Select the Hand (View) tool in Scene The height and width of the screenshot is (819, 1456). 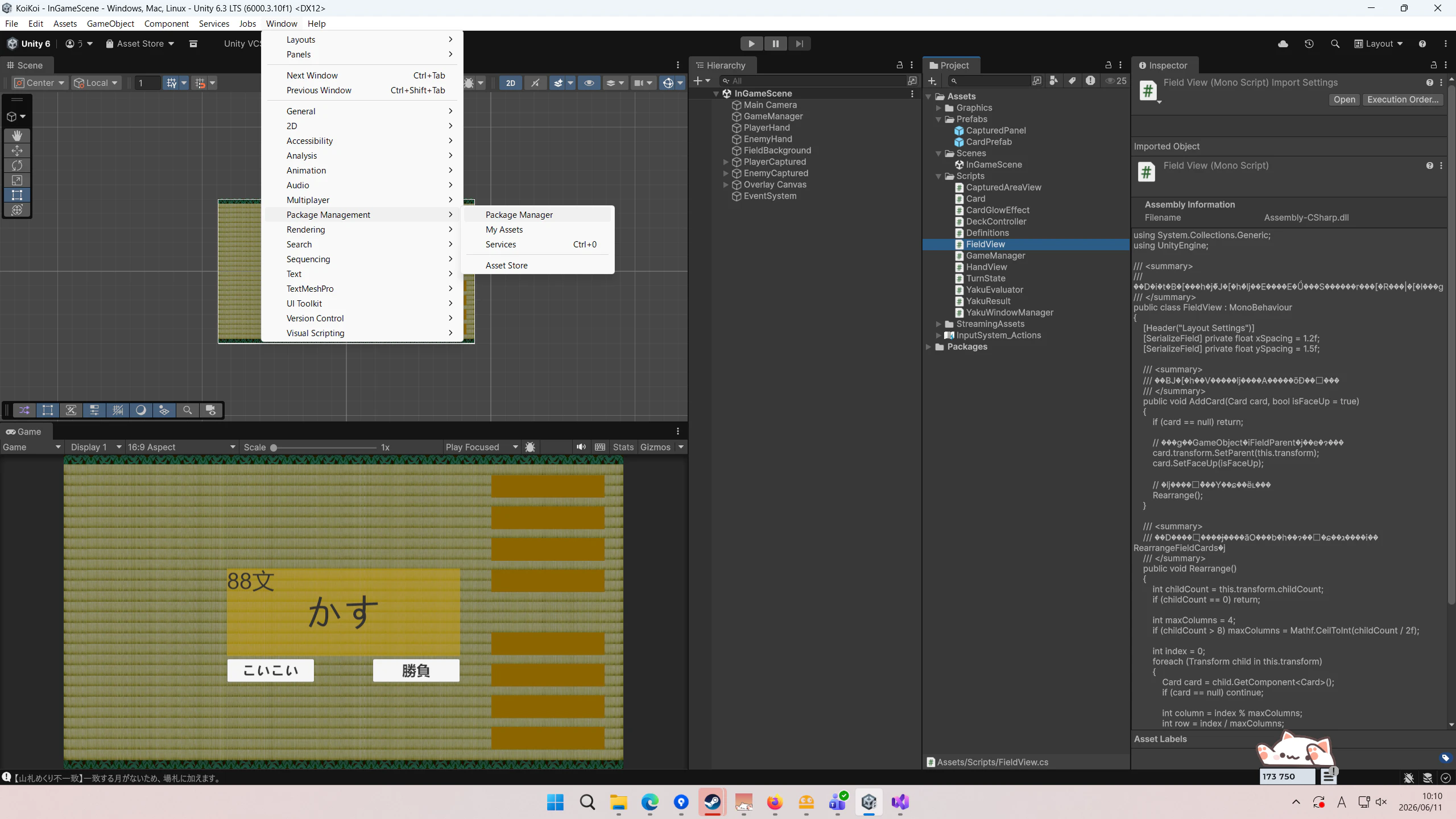point(17,135)
